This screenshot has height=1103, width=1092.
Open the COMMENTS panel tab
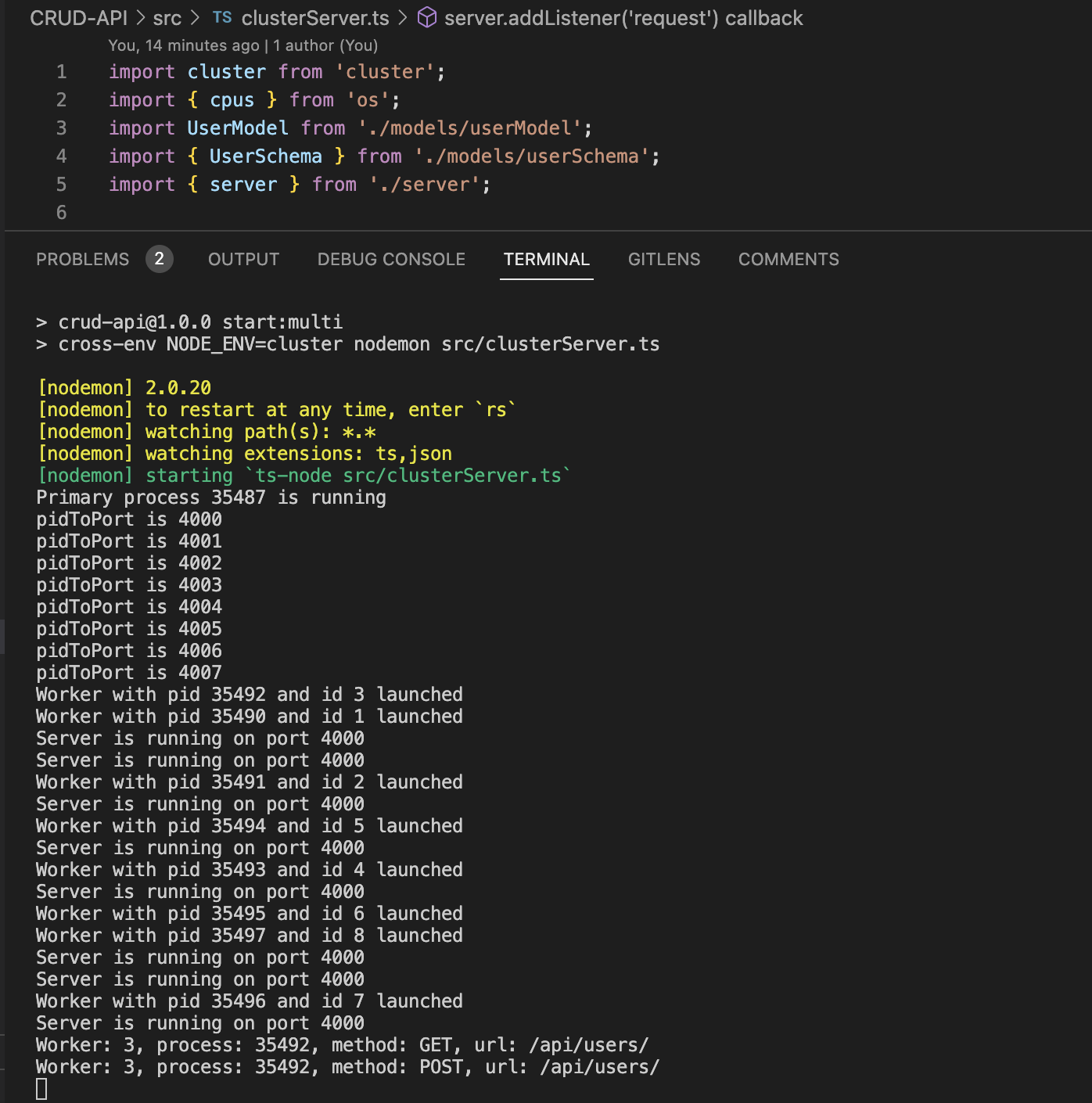point(788,260)
